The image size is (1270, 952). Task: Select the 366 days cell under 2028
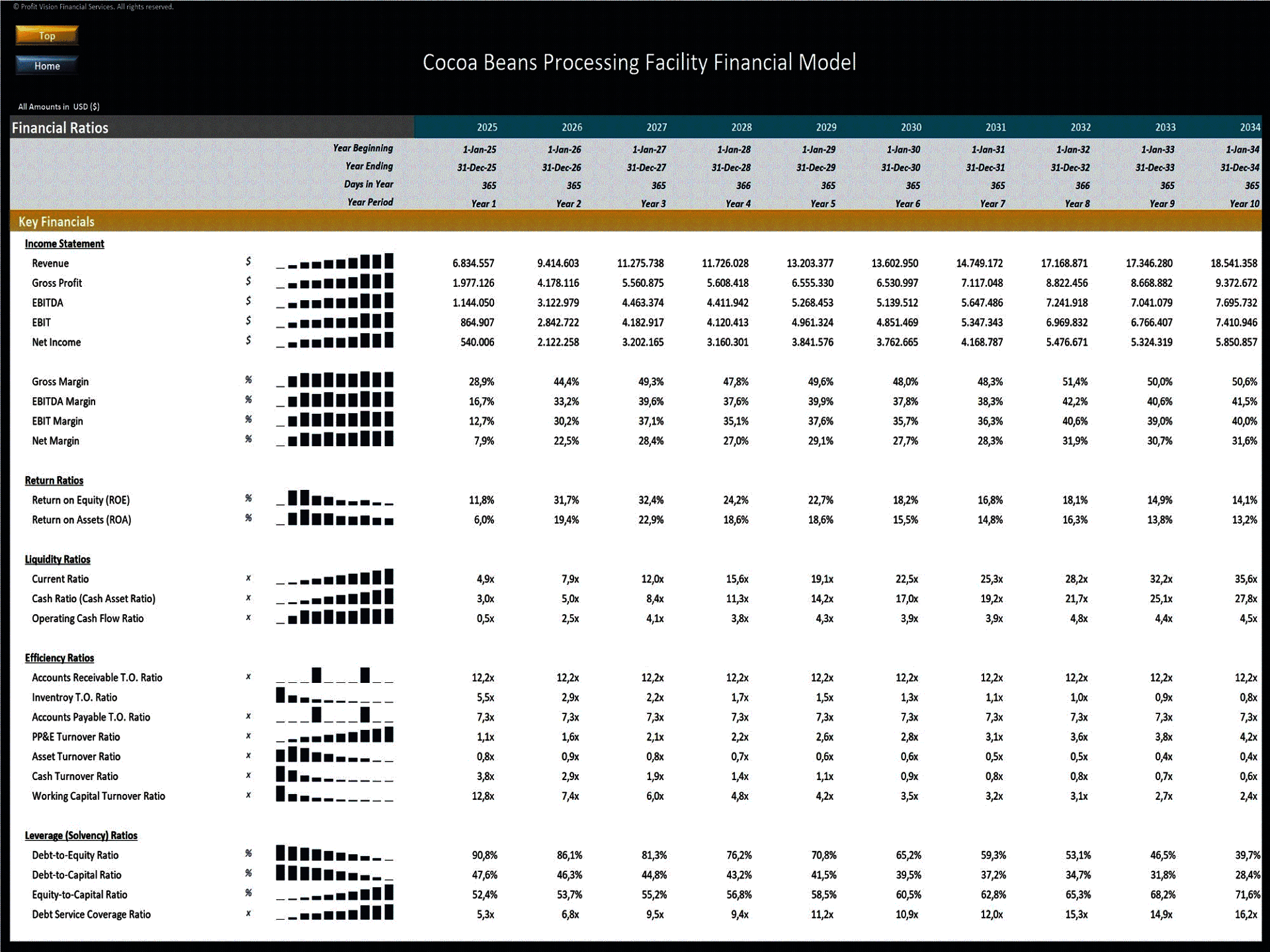(743, 186)
